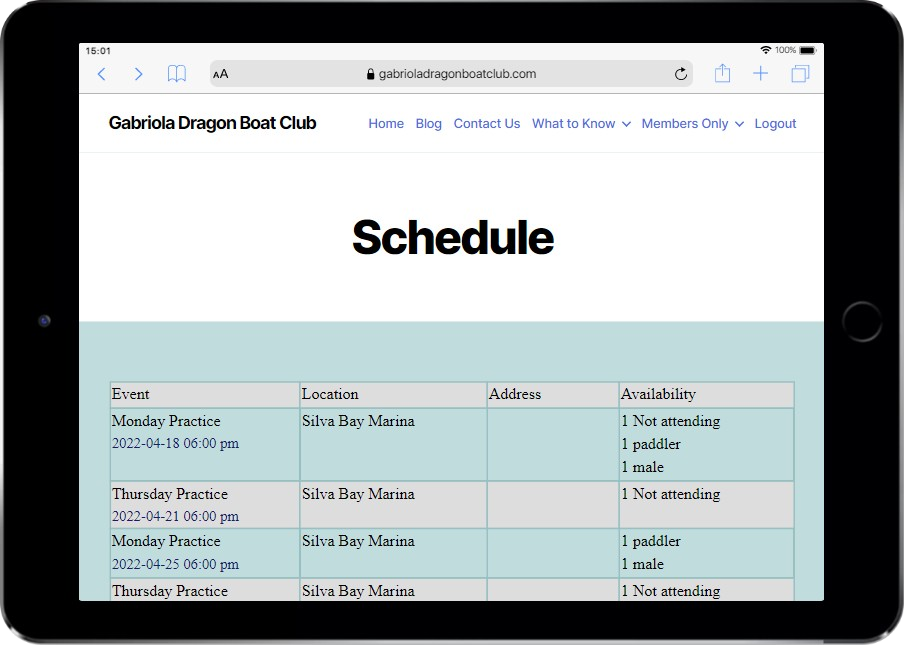Reload the page with the refresh icon
Image resolution: width=904 pixels, height=645 pixels.
pyautogui.click(x=681, y=74)
